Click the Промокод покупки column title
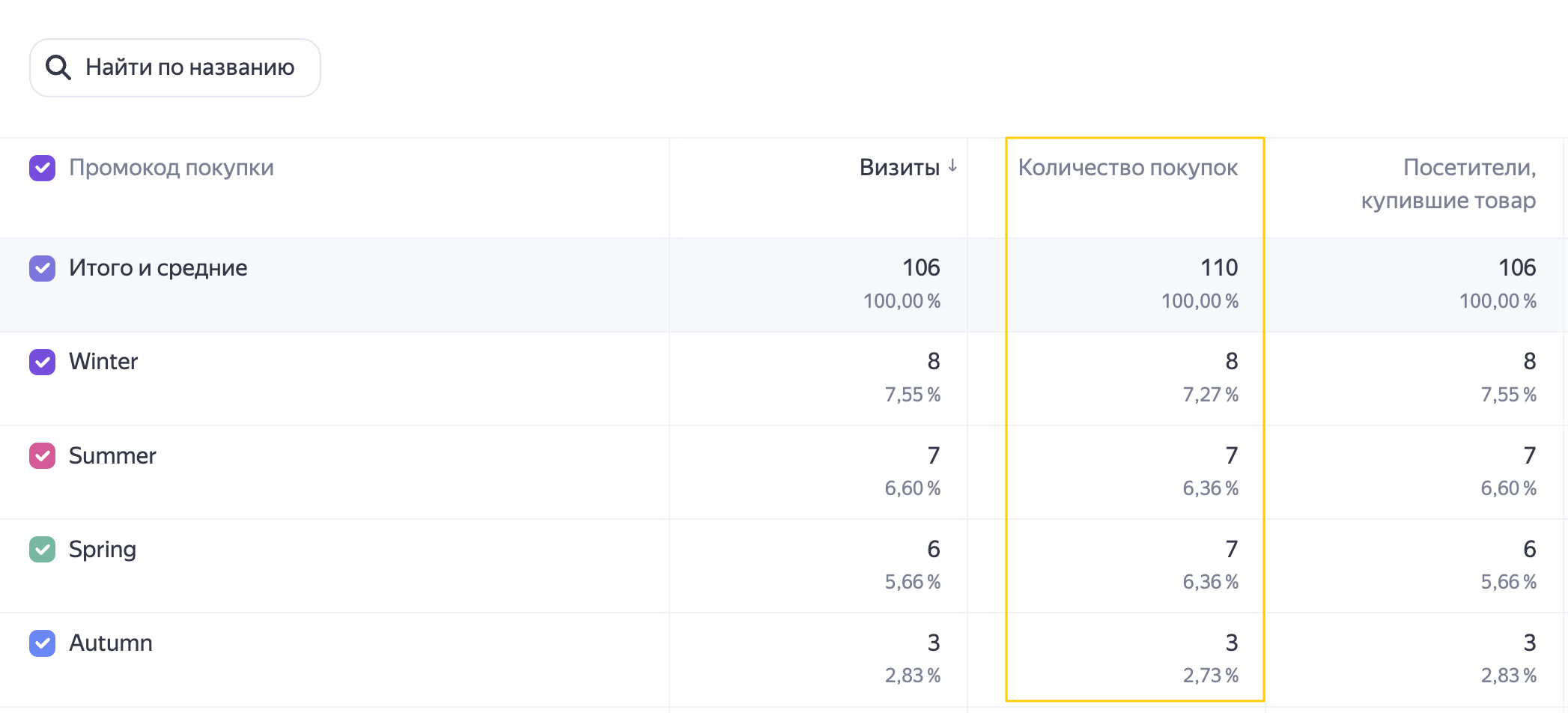This screenshot has height=713, width=1568. click(x=171, y=167)
